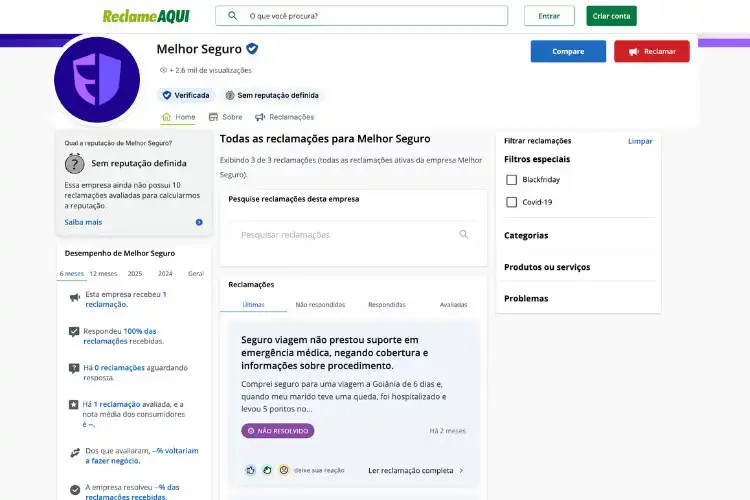Select the 12 meses performance tab

click(x=103, y=274)
